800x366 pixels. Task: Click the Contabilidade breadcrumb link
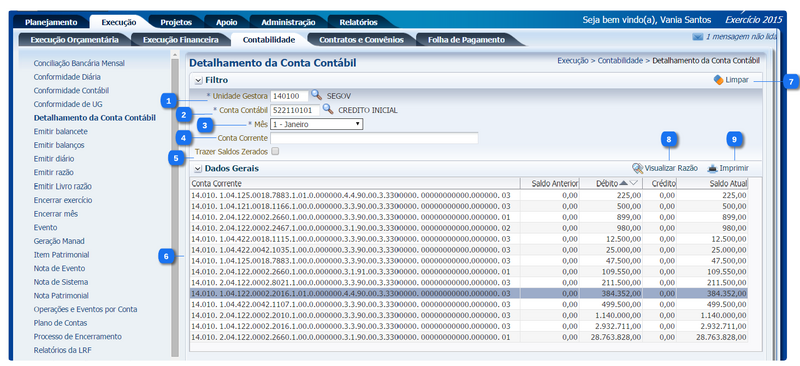[620, 60]
